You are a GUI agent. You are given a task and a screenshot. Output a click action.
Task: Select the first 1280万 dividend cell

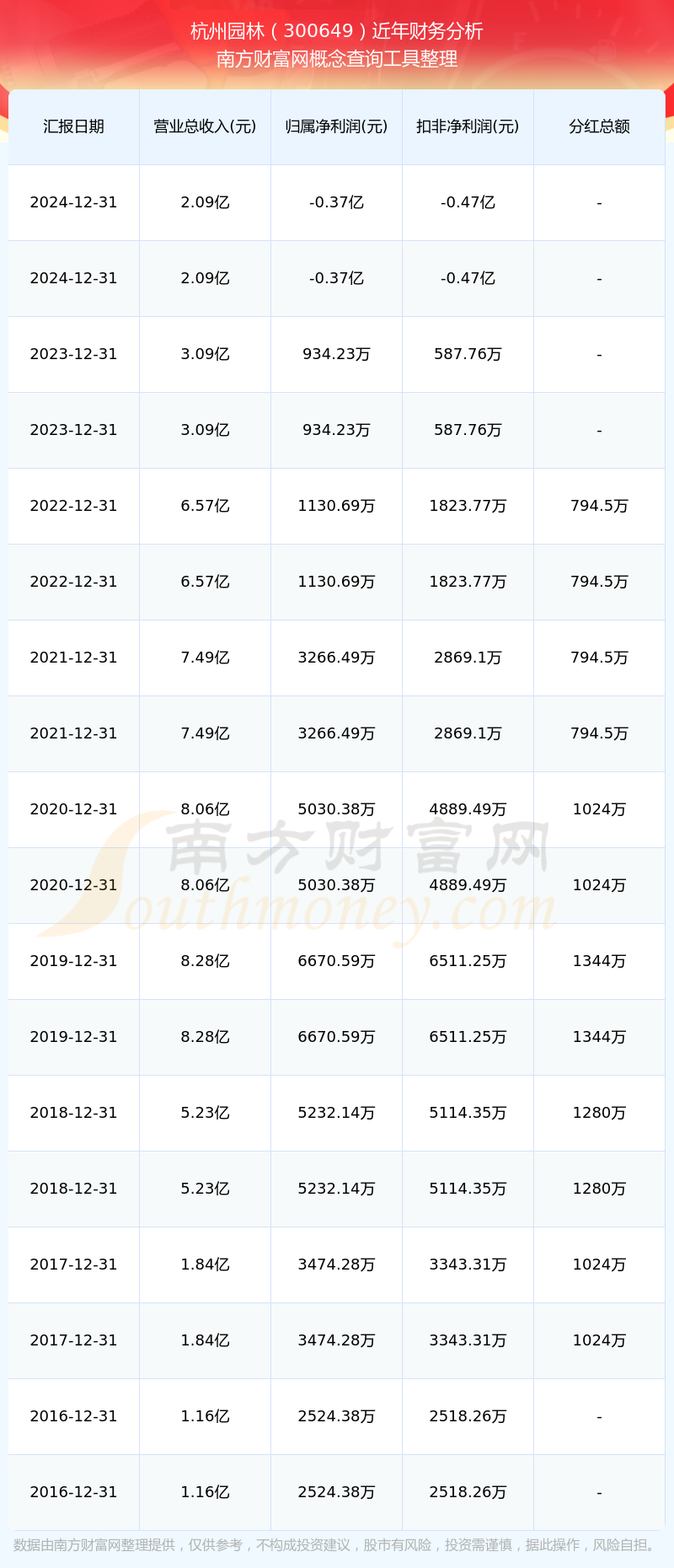click(599, 1113)
